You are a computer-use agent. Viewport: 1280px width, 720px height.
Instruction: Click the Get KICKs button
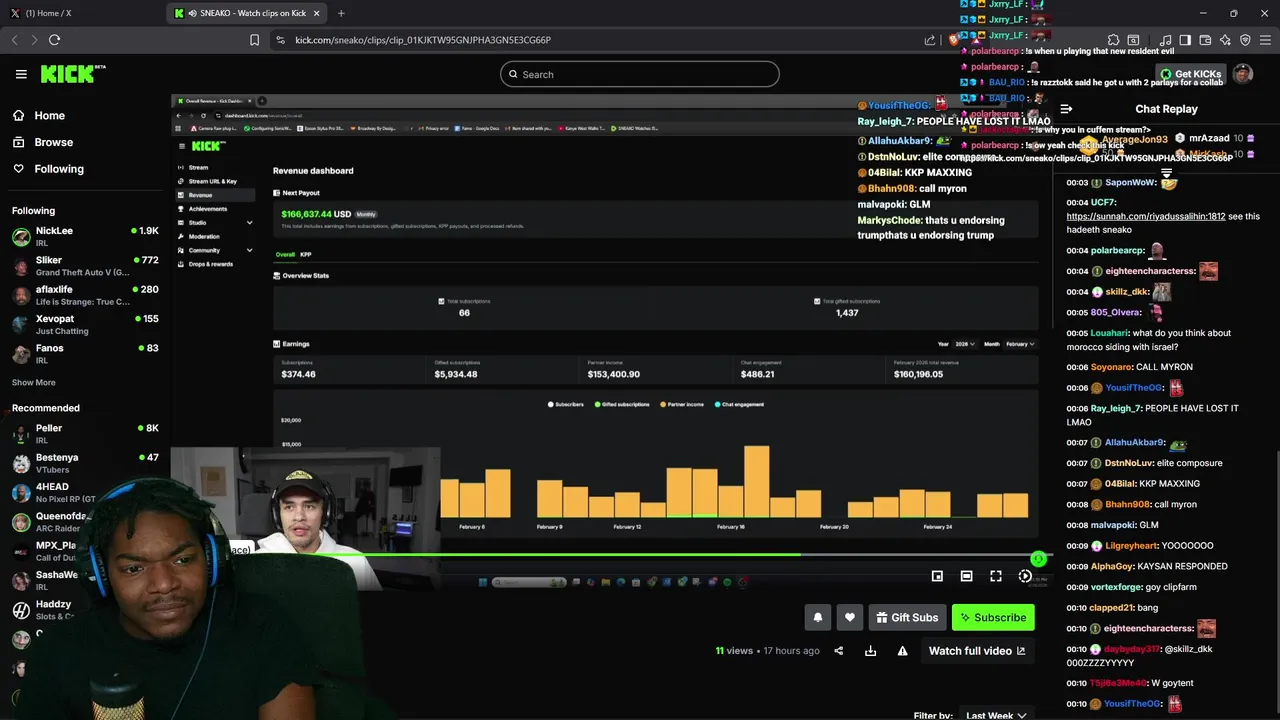point(1190,74)
